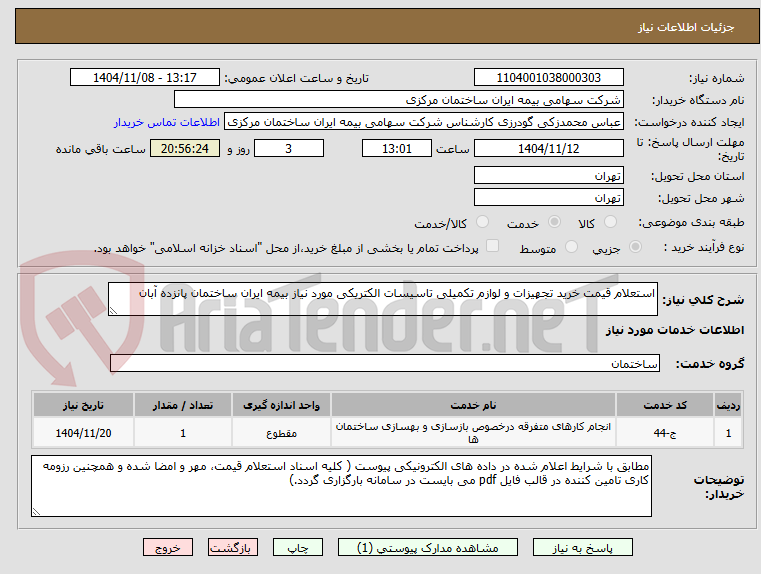This screenshot has width=761, height=574.
Task: Click the توضیحات خریدار text area
Action: pos(341,486)
